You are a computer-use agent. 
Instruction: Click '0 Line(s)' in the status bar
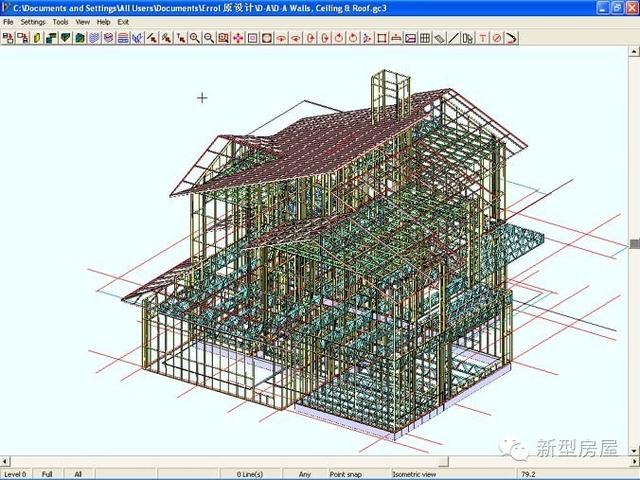click(250, 474)
